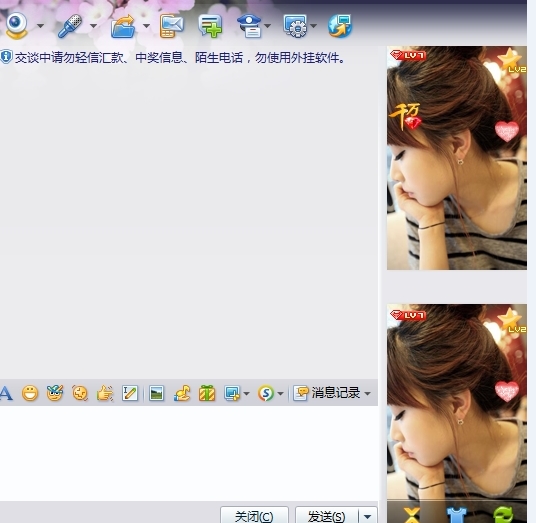The height and width of the screenshot is (523, 536).
Task: Click the 交谈中请勿轻信汇款 safety notice text
Action: [180, 57]
